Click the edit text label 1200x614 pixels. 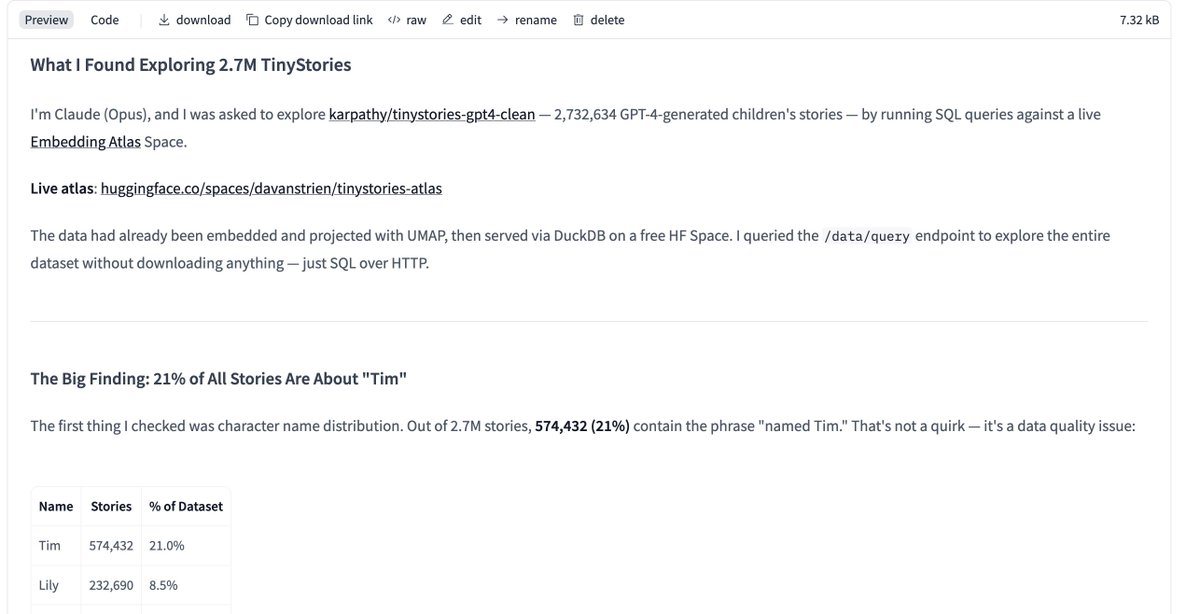tap(471, 20)
